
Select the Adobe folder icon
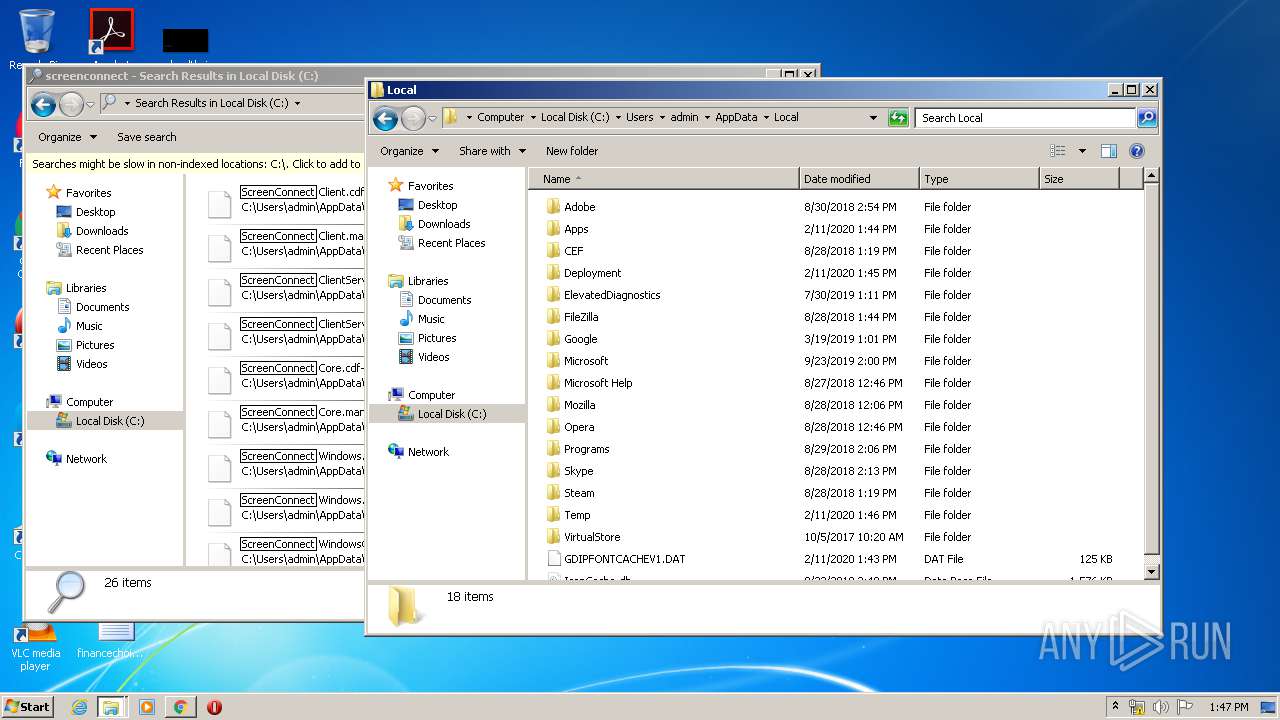coord(554,207)
